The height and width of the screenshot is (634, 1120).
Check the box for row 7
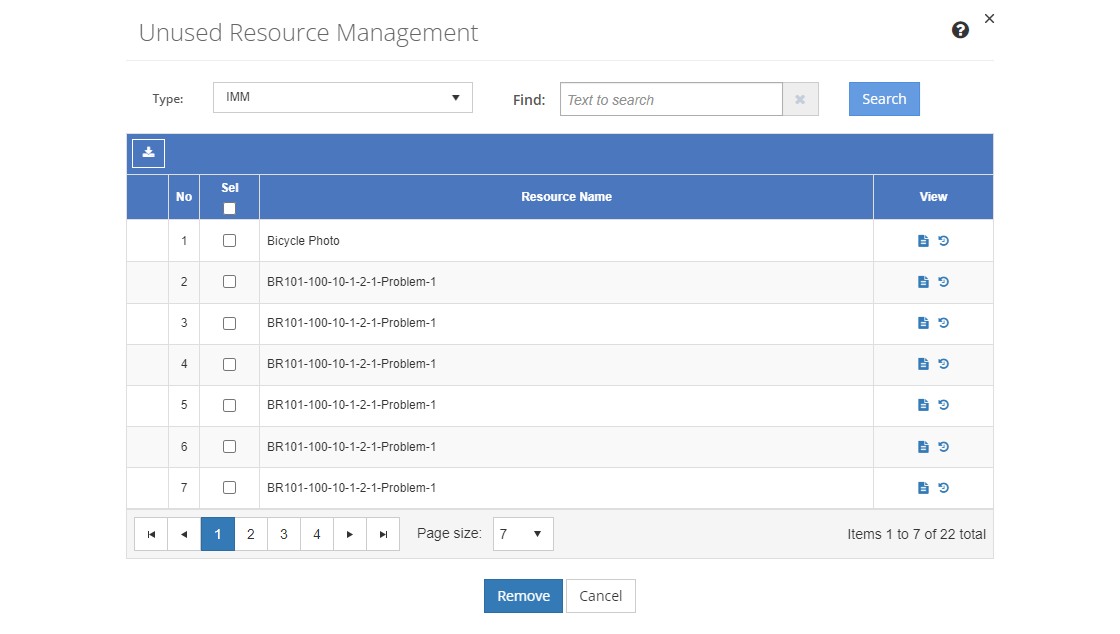[229, 488]
